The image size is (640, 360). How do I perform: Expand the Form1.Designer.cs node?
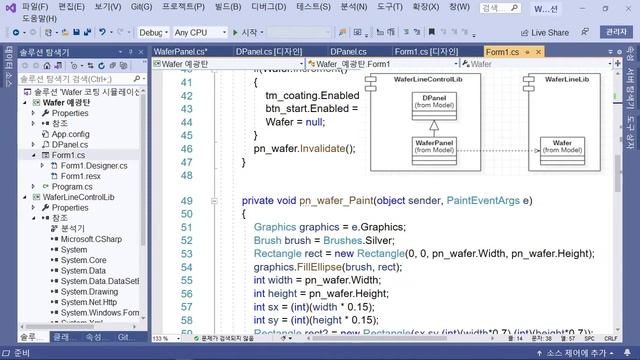(x=42, y=166)
